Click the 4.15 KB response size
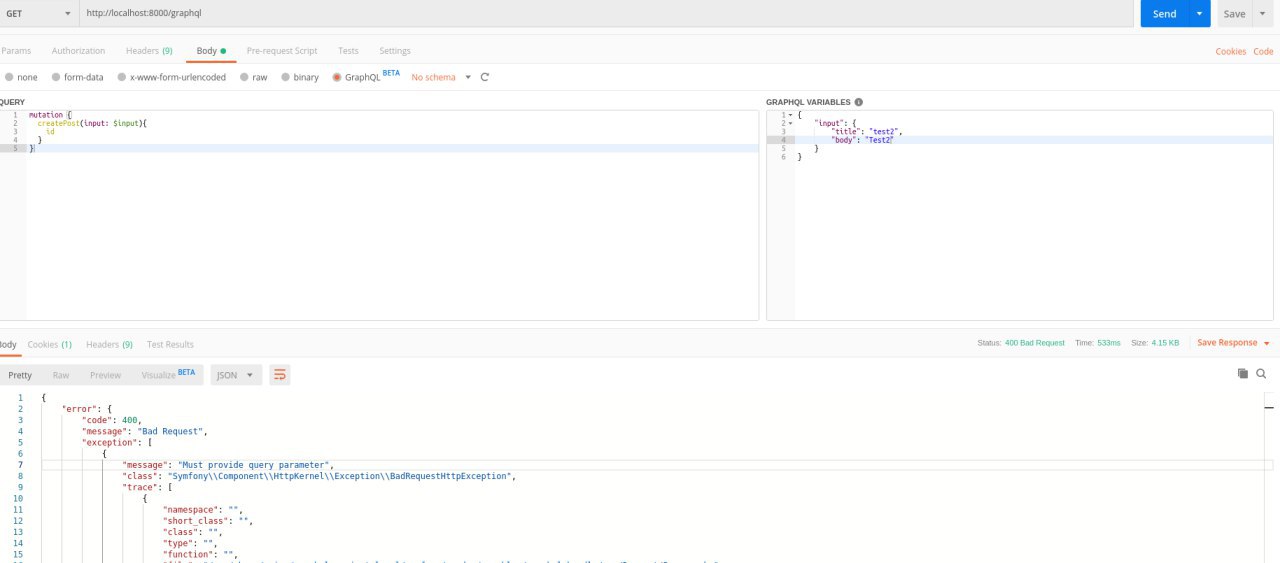Image resolution: width=1280 pixels, height=563 pixels. (1165, 343)
